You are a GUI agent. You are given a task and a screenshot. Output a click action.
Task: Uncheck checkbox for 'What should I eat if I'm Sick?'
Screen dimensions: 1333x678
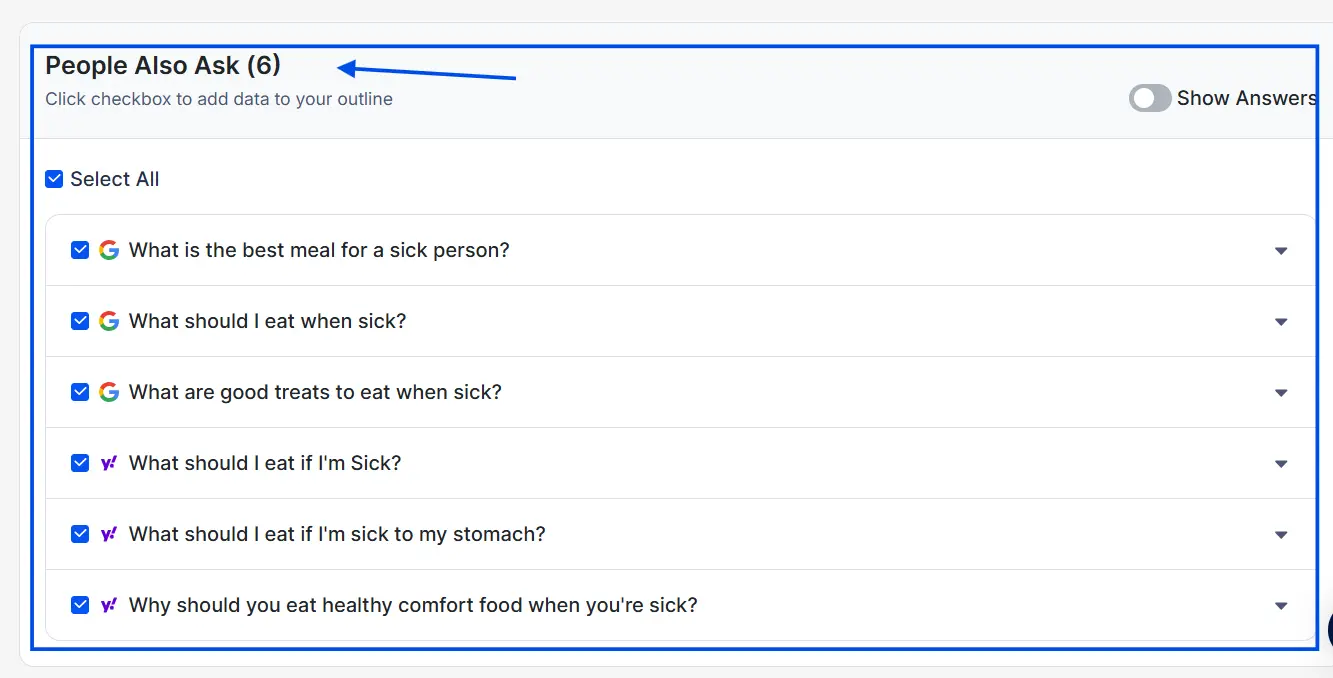[81, 463]
